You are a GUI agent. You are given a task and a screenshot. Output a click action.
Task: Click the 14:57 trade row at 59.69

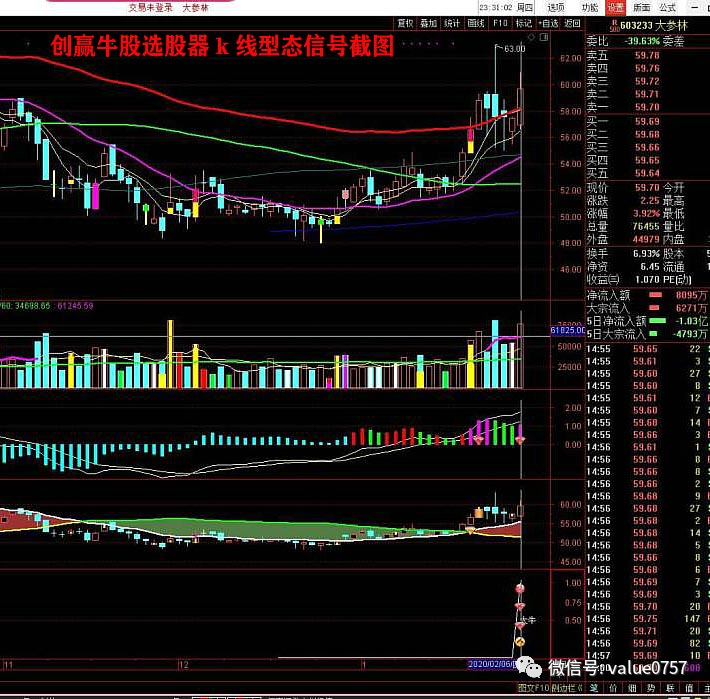647,655
